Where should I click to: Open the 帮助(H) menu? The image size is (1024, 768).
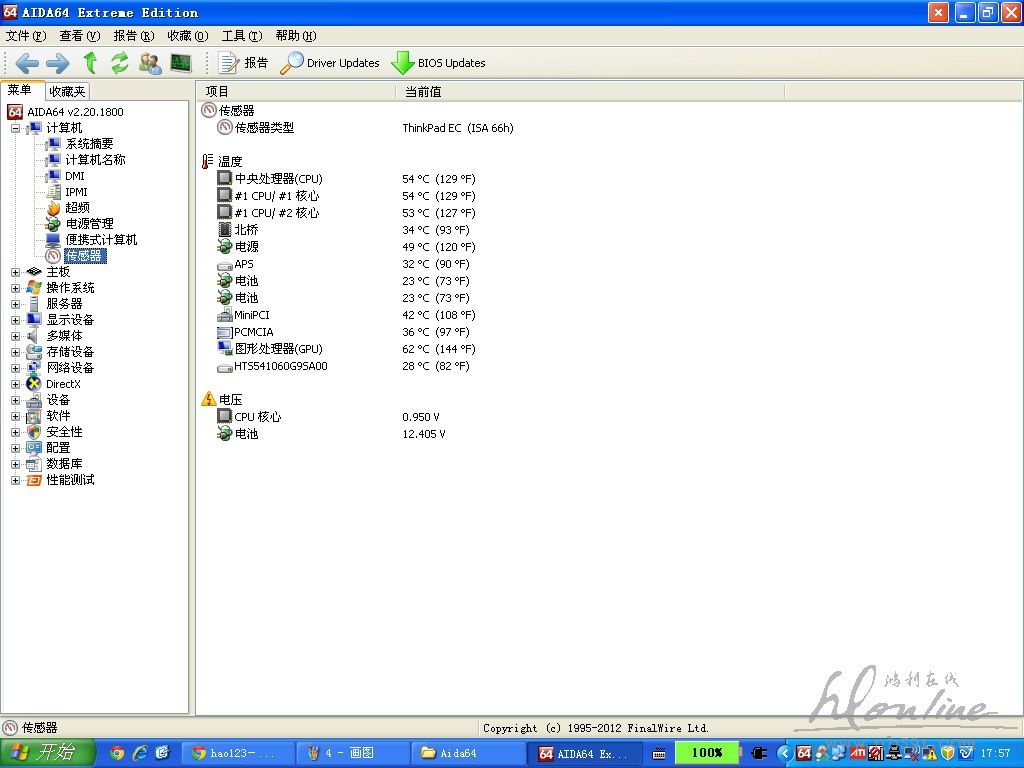click(x=296, y=36)
